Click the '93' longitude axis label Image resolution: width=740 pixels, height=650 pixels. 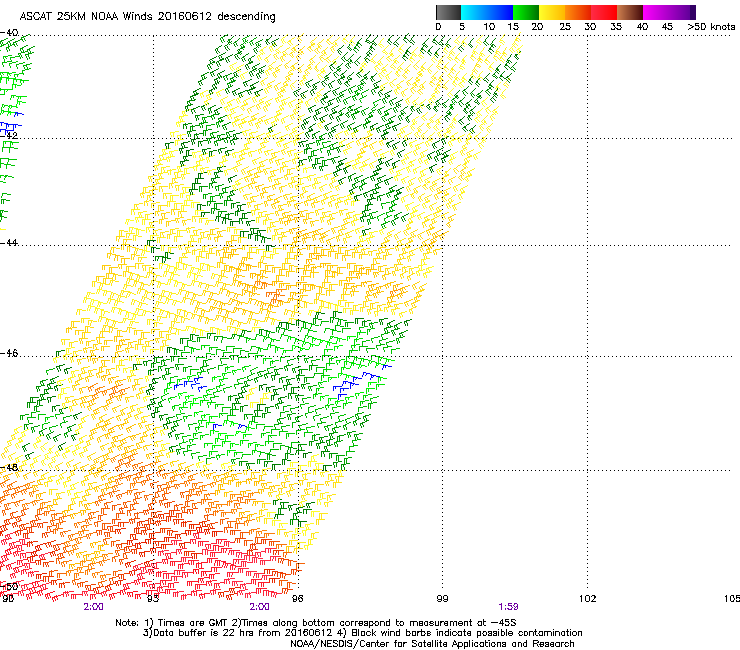pyautogui.click(x=153, y=599)
